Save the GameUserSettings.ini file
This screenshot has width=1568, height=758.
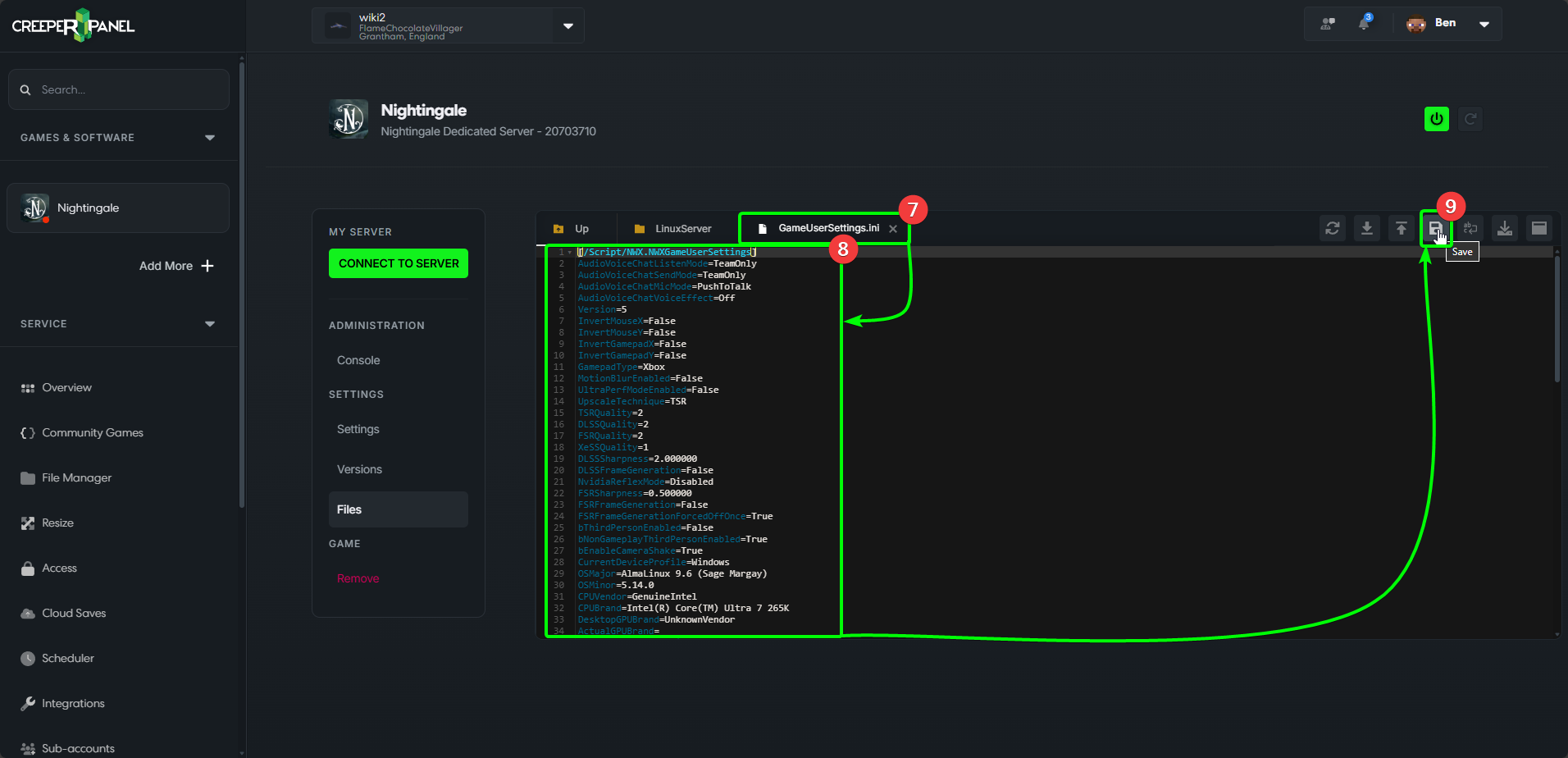pos(1435,228)
